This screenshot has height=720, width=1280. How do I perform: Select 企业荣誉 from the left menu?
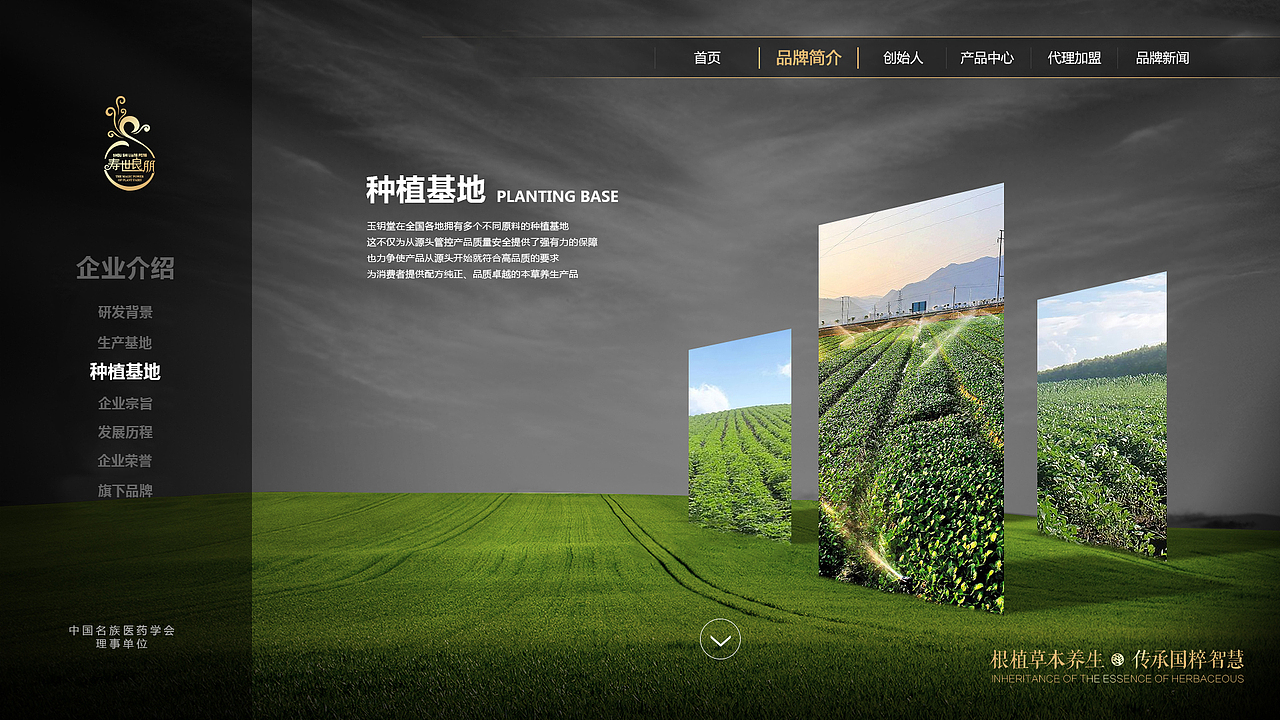pyautogui.click(x=125, y=461)
